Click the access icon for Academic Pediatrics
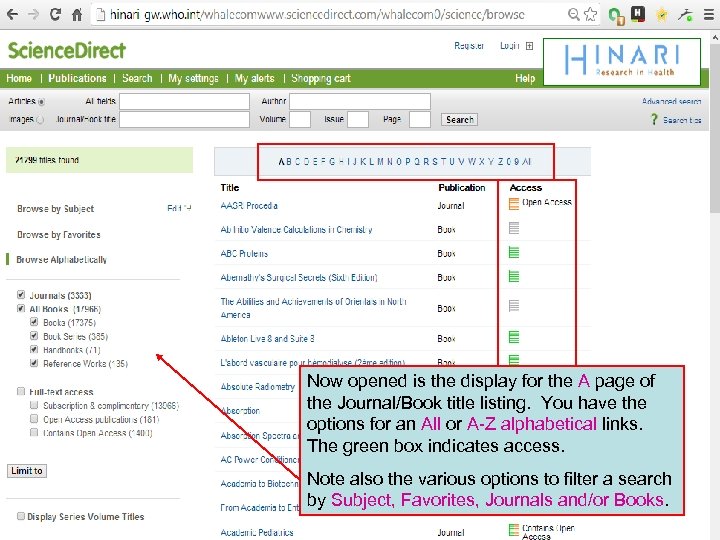 tap(514, 529)
